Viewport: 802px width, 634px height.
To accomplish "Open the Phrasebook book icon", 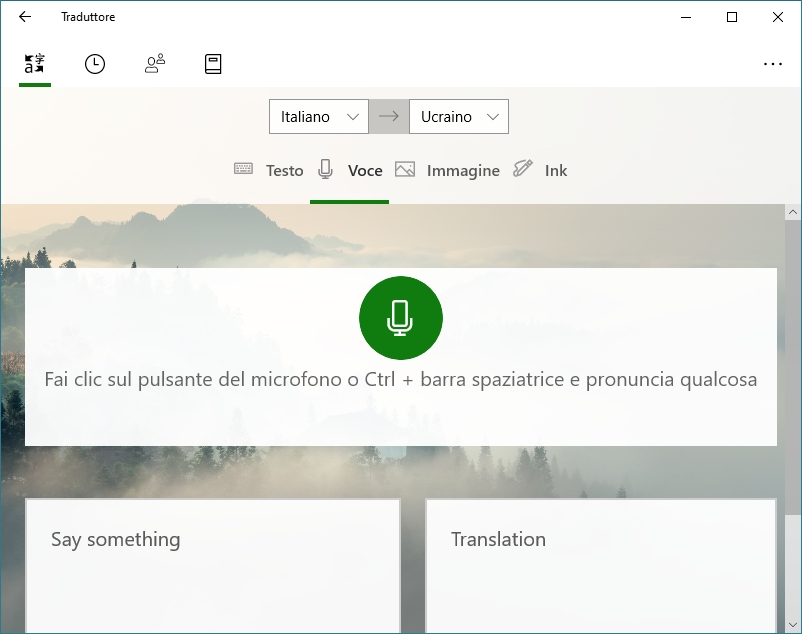I will click(x=213, y=64).
